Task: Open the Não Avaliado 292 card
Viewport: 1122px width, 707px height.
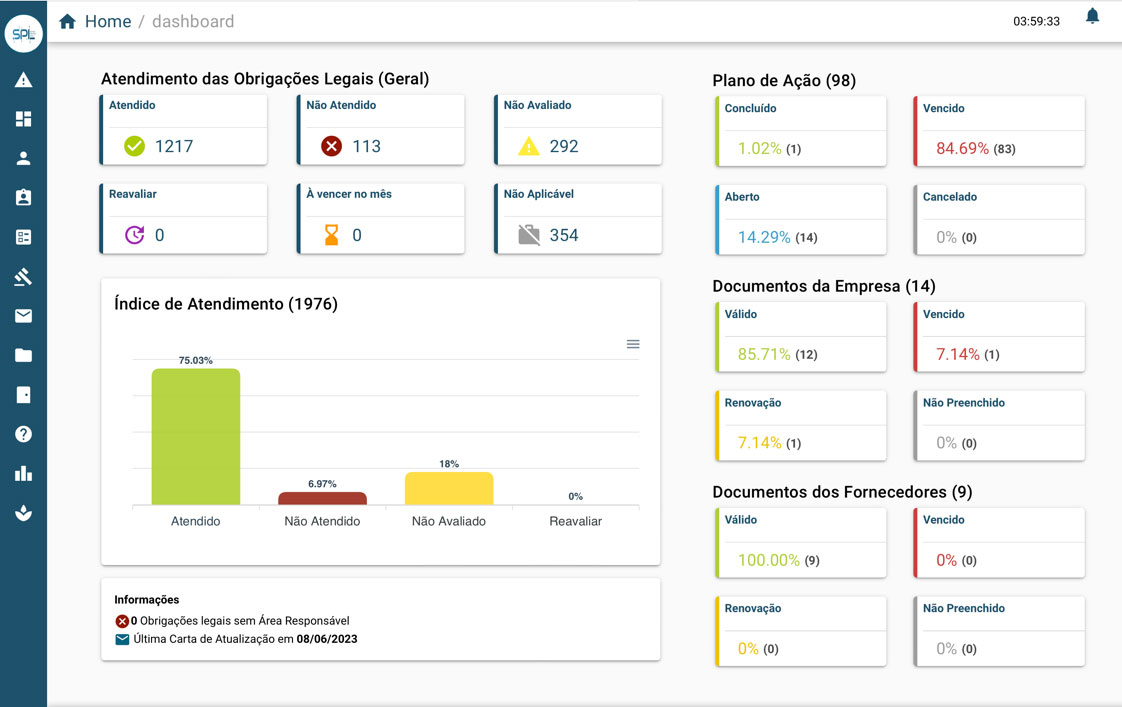Action: pos(578,130)
